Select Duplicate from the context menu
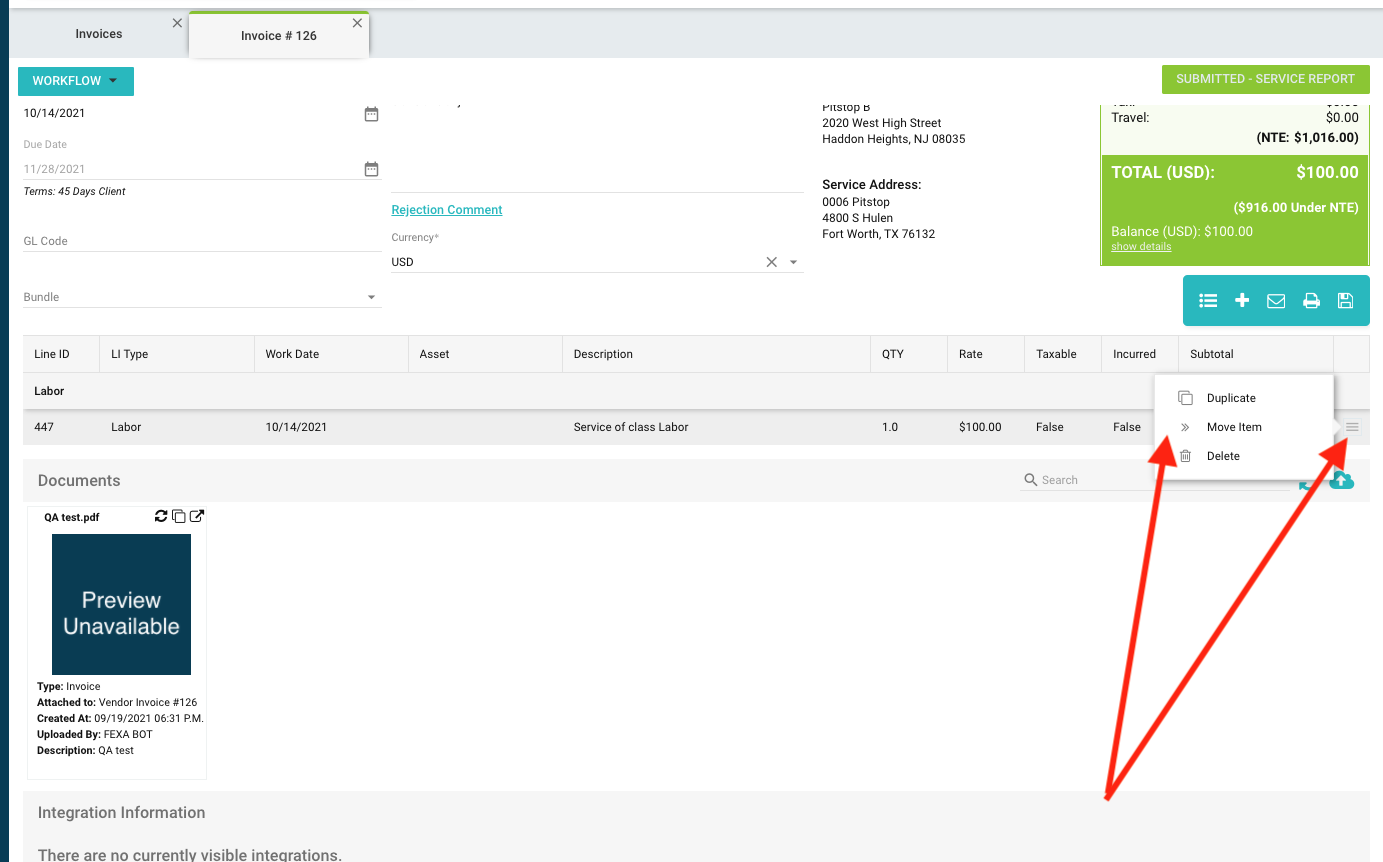This screenshot has height=862, width=1383. 1231,398
